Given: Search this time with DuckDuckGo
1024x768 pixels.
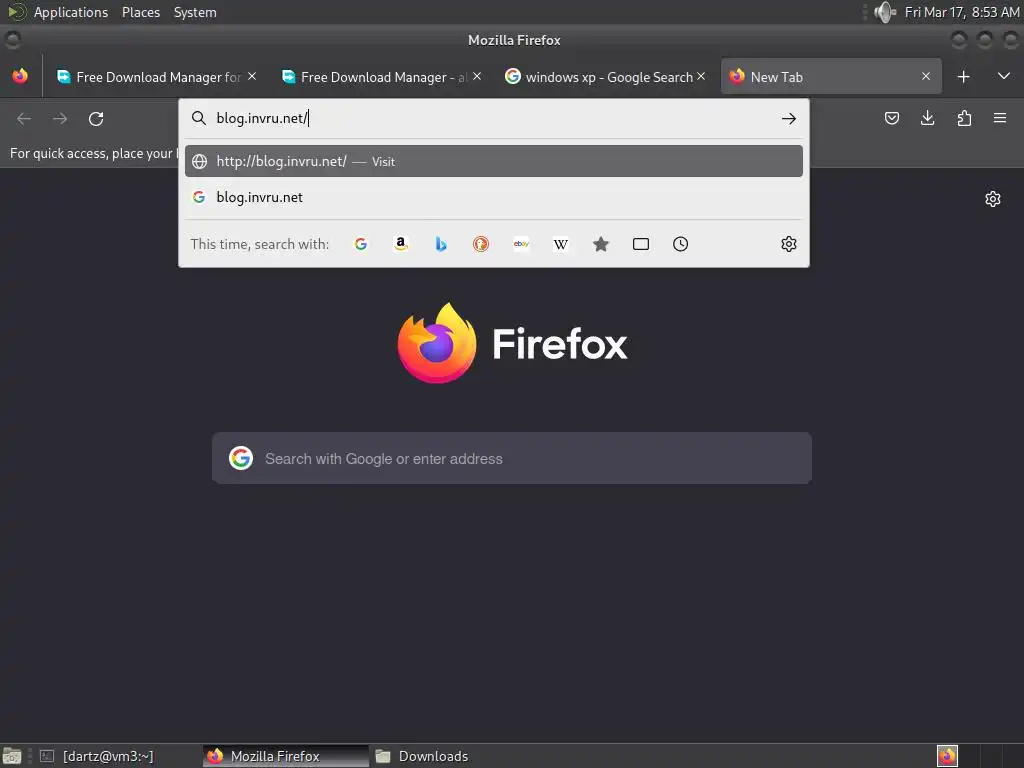Looking at the screenshot, I should coord(481,244).
